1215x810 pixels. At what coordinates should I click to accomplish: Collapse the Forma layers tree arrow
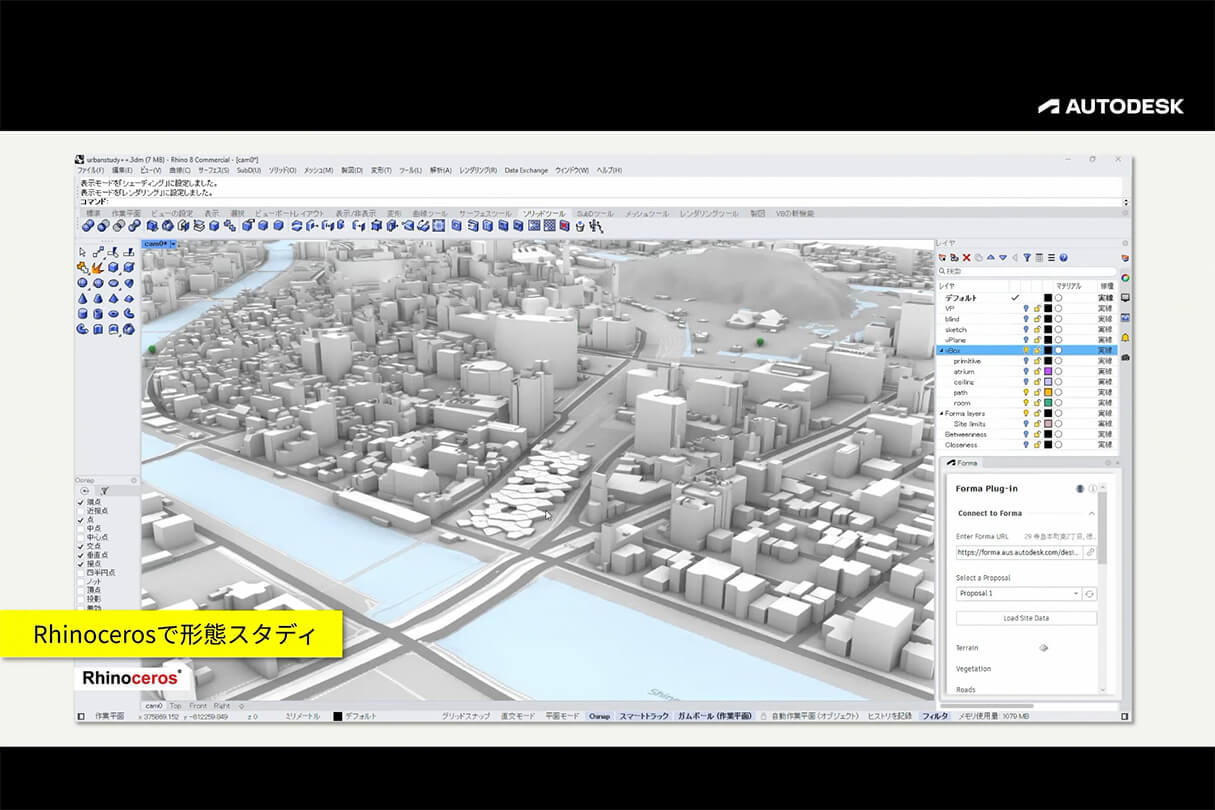(942, 414)
